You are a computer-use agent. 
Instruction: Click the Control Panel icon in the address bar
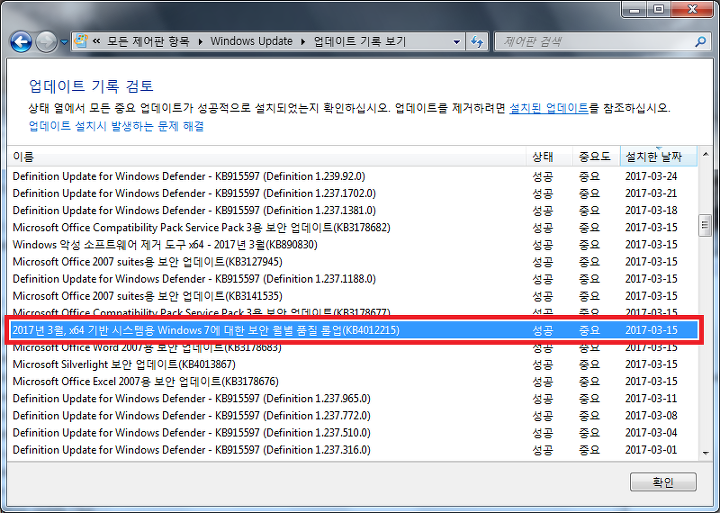pos(81,41)
